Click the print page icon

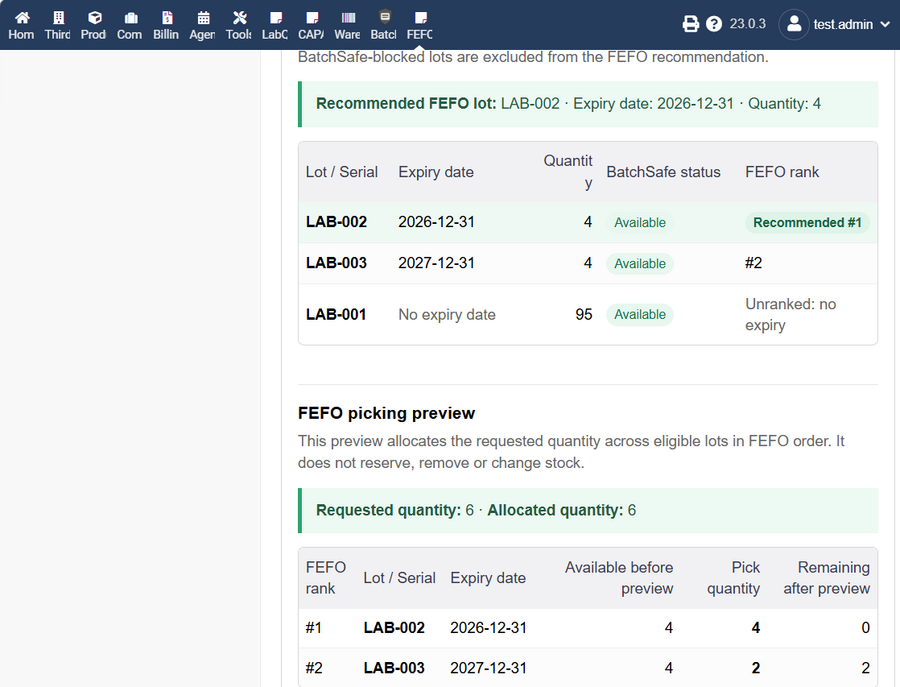[690, 24]
